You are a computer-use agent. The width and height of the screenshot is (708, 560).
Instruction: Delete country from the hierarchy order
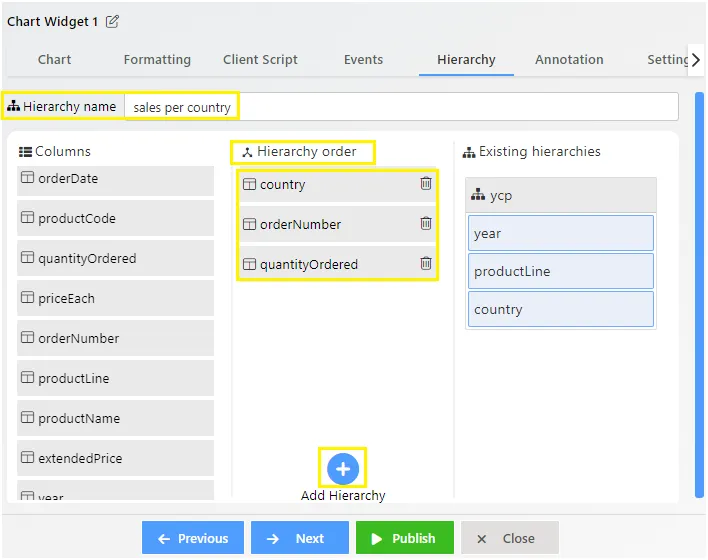point(426,183)
